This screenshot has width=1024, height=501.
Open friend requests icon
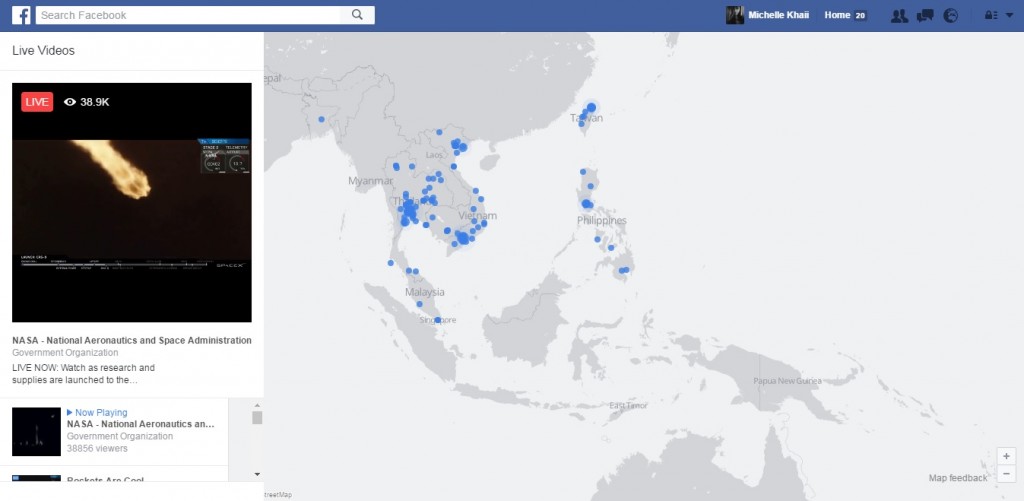tap(899, 16)
